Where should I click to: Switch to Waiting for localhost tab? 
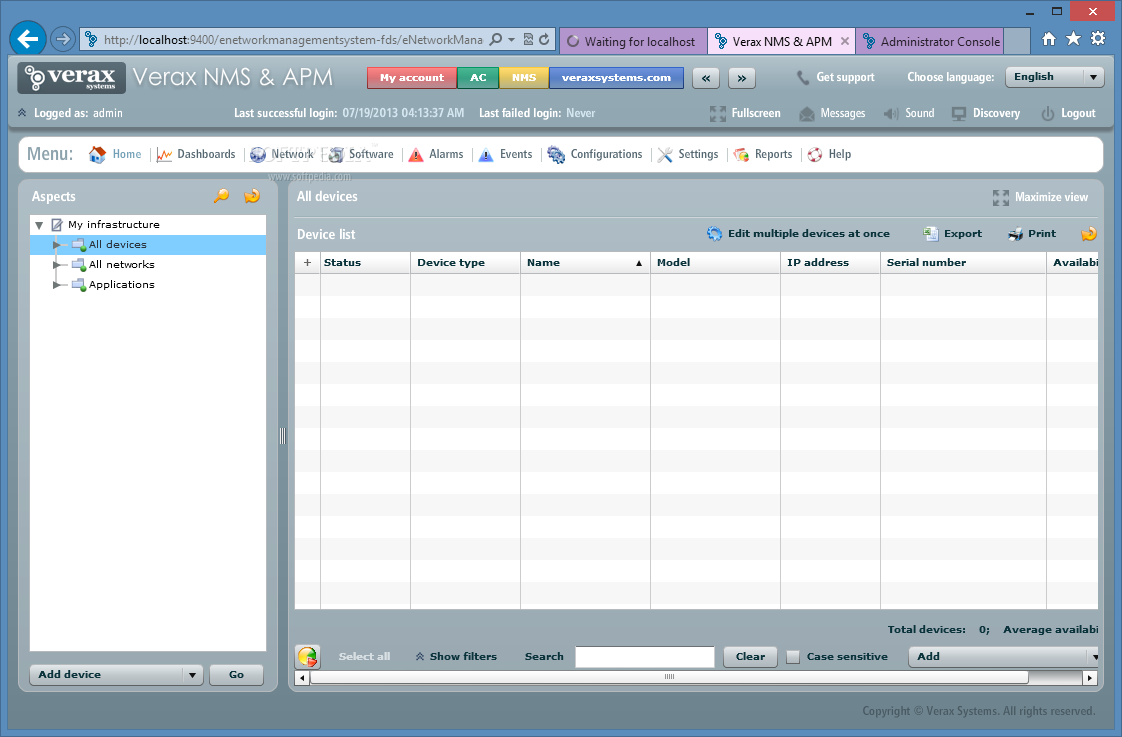coord(633,42)
